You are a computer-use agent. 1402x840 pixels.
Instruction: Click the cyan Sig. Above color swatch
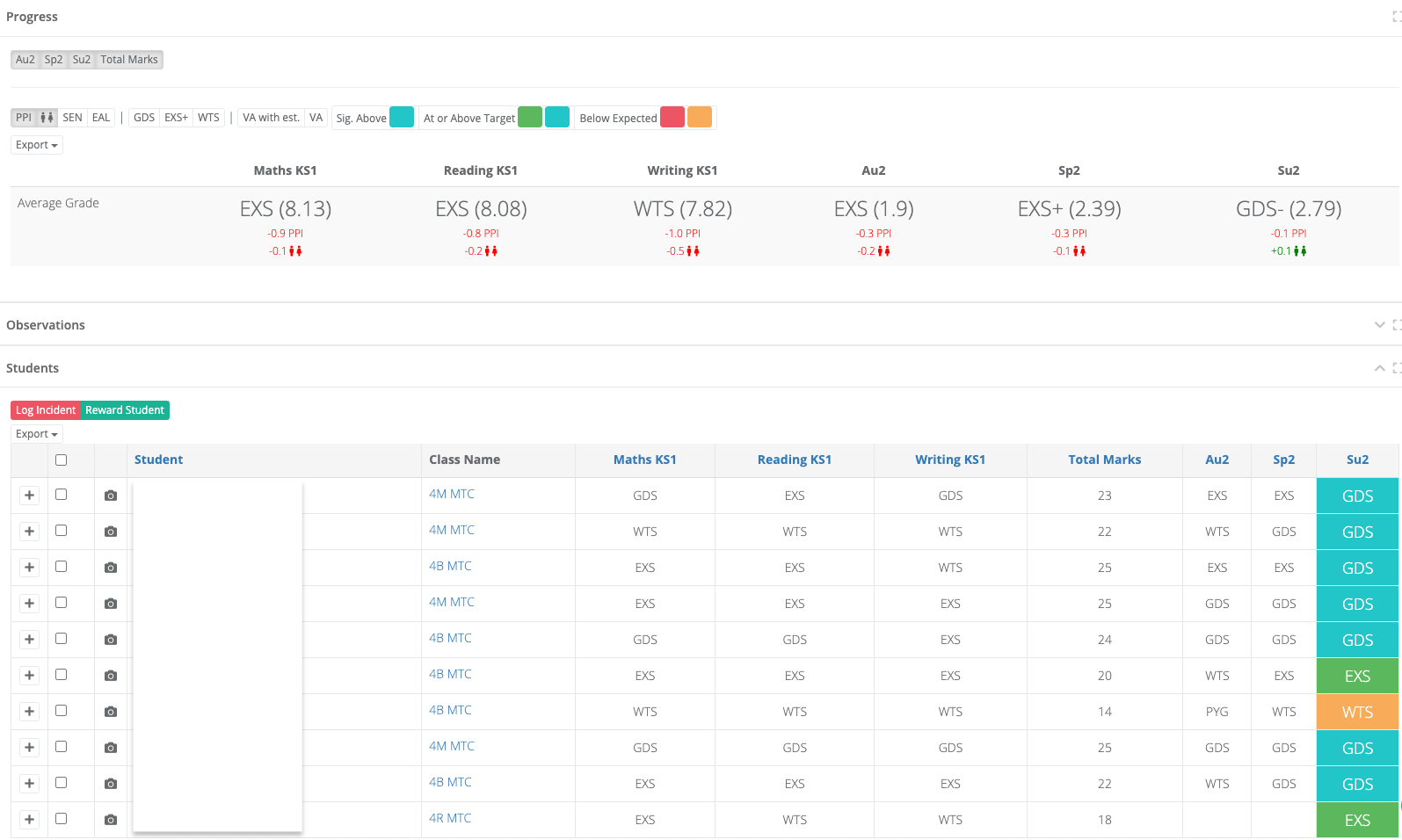coord(402,117)
